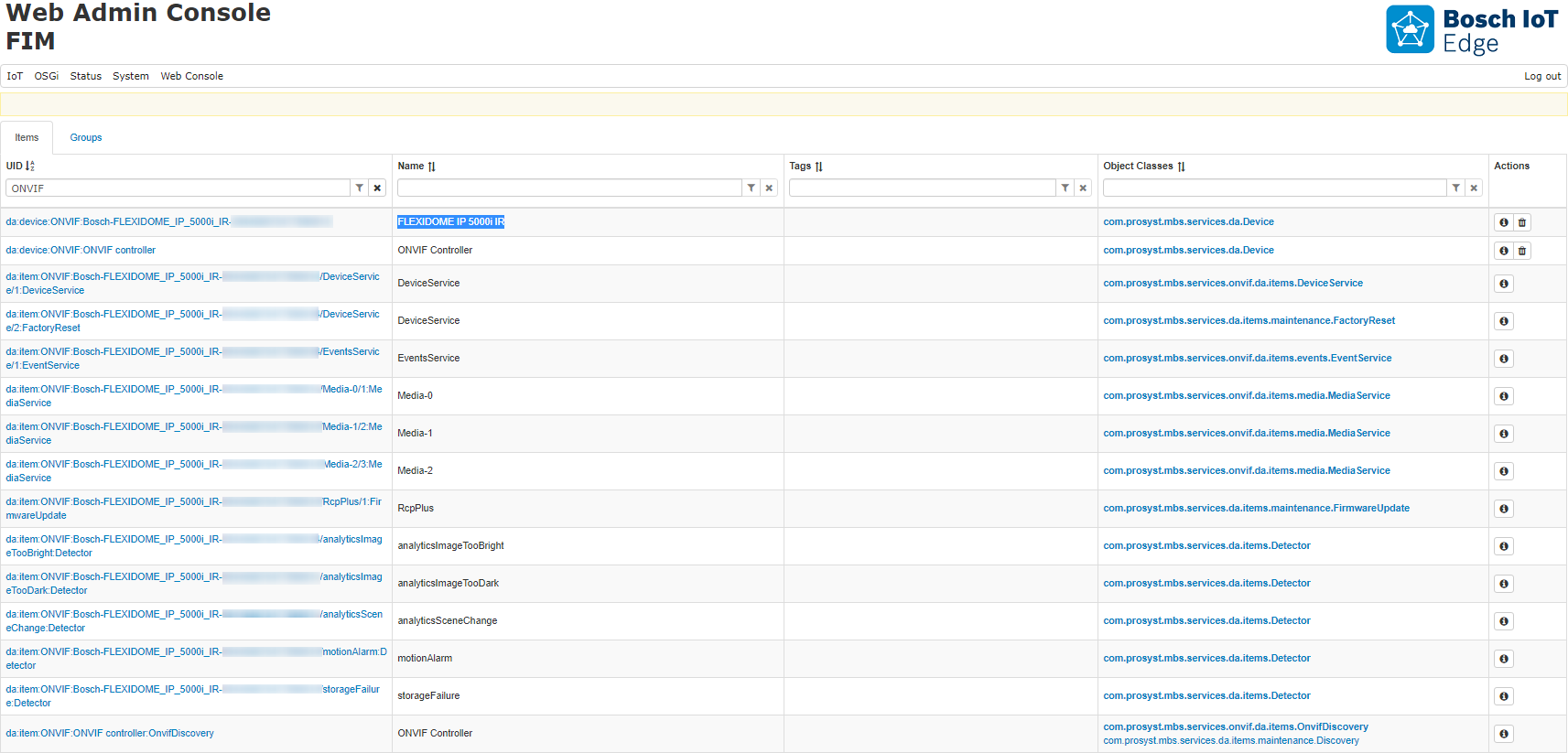
Task: Log out of the admin console
Action: [x=1542, y=76]
